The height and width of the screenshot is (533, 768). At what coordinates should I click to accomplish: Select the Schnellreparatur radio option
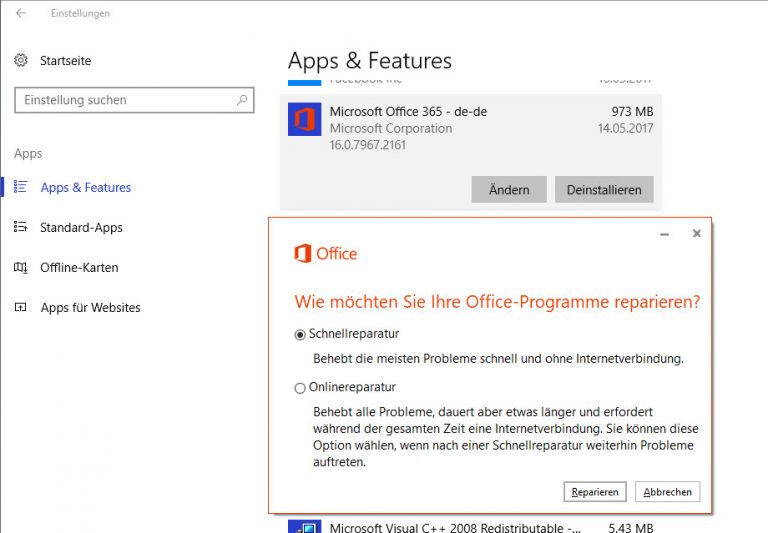coord(300,335)
